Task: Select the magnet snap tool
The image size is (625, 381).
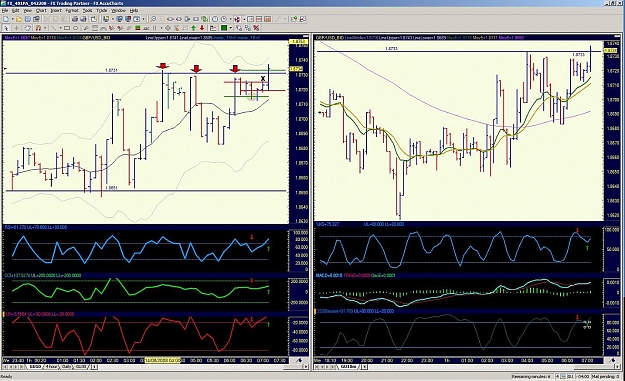Action: [x=38, y=28]
